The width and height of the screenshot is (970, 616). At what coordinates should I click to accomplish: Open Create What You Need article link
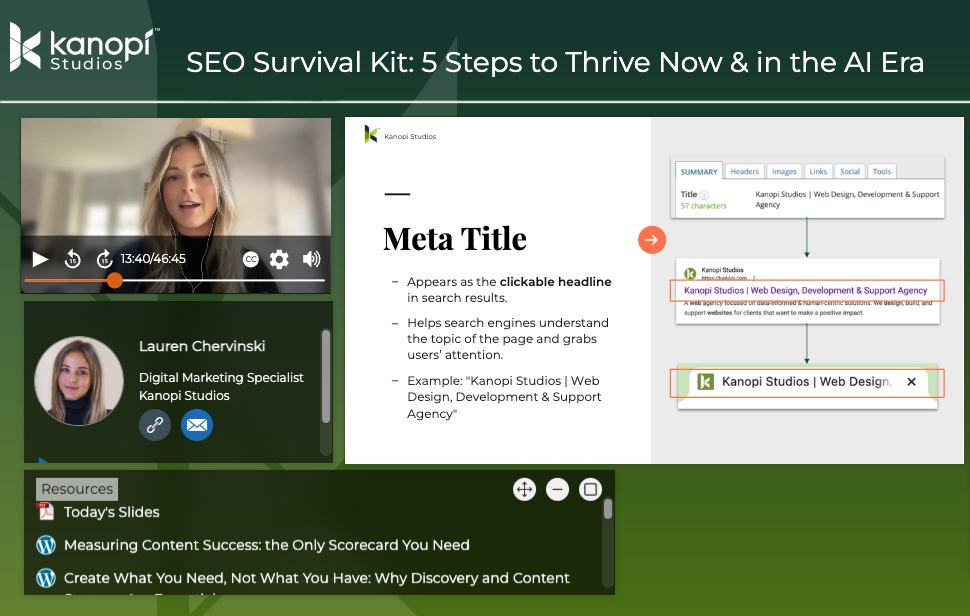(317, 578)
